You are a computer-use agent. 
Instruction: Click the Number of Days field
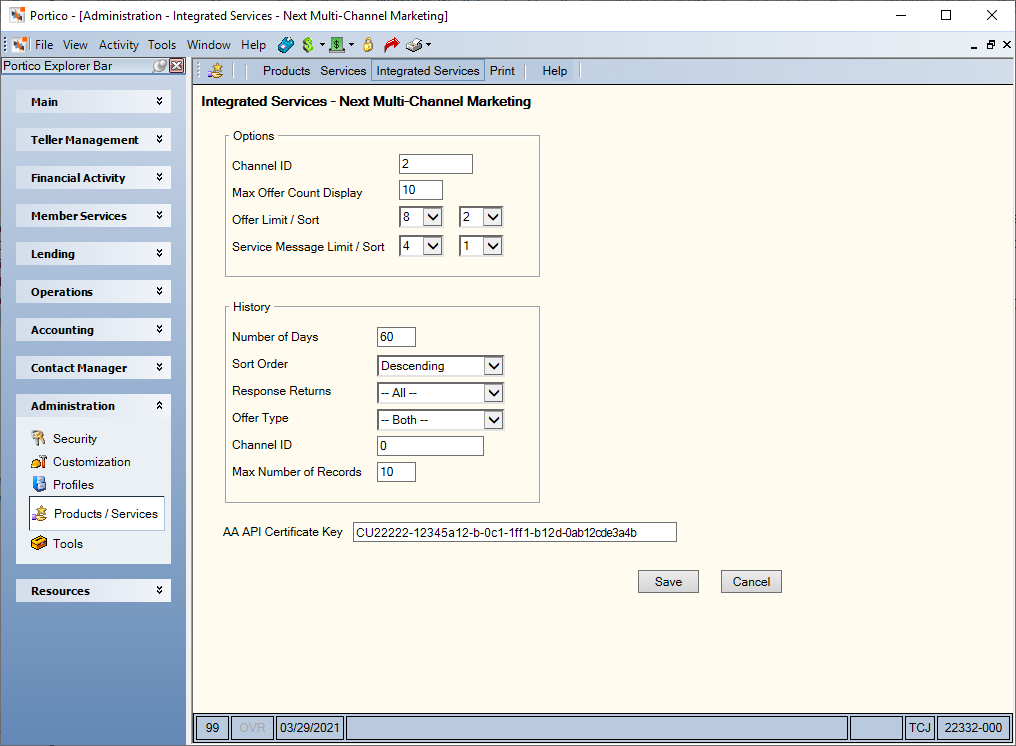(x=397, y=337)
